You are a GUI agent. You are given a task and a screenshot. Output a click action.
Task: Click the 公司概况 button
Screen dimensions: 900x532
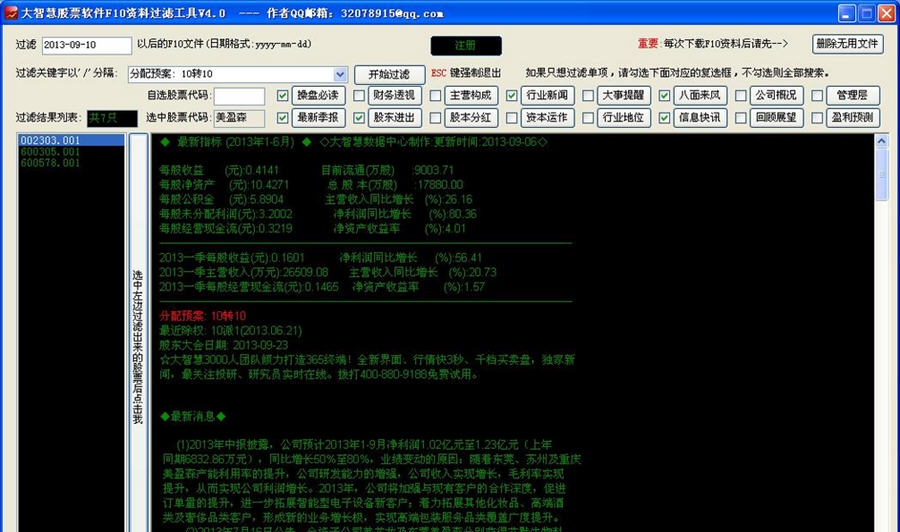click(776, 95)
